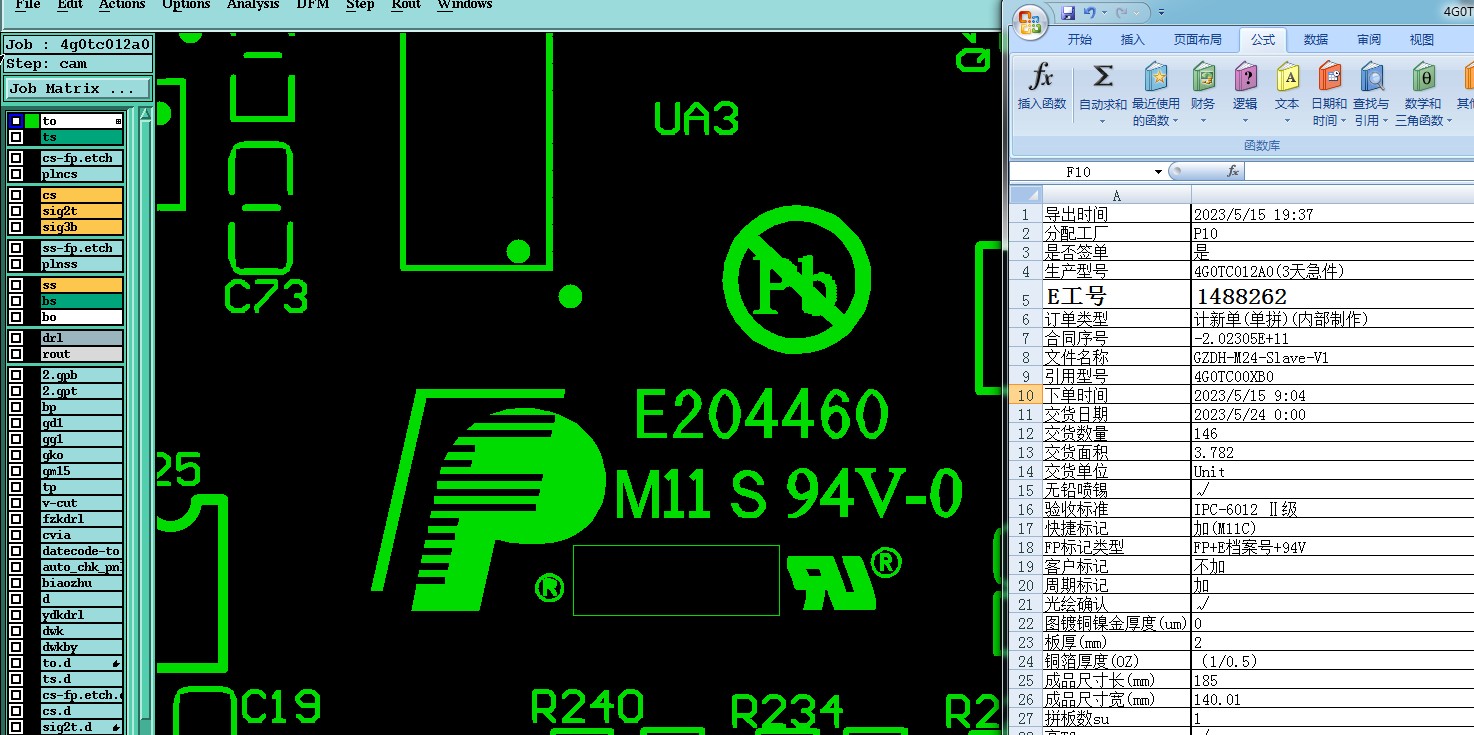Click the Logical (逻辑) functions book icon
Viewport: 1474px width, 735px height.
click(x=1245, y=77)
